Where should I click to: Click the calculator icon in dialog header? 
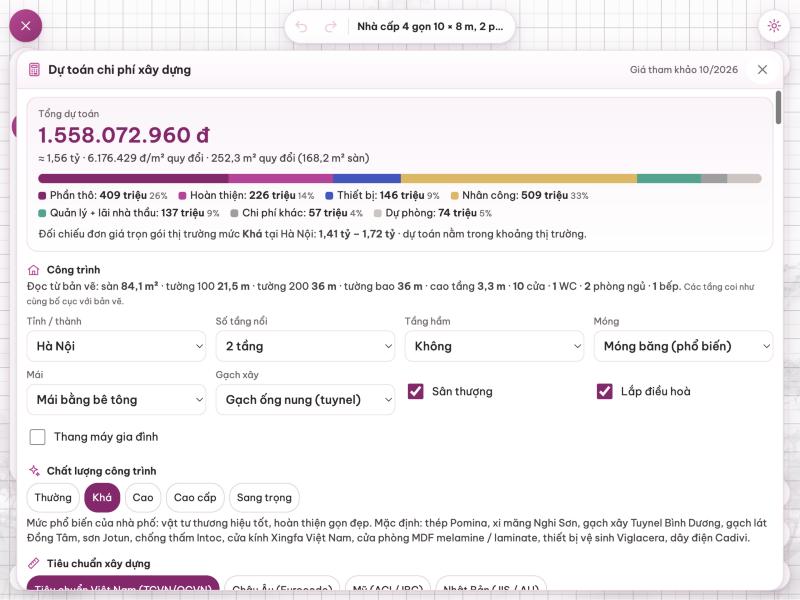[x=34, y=69]
